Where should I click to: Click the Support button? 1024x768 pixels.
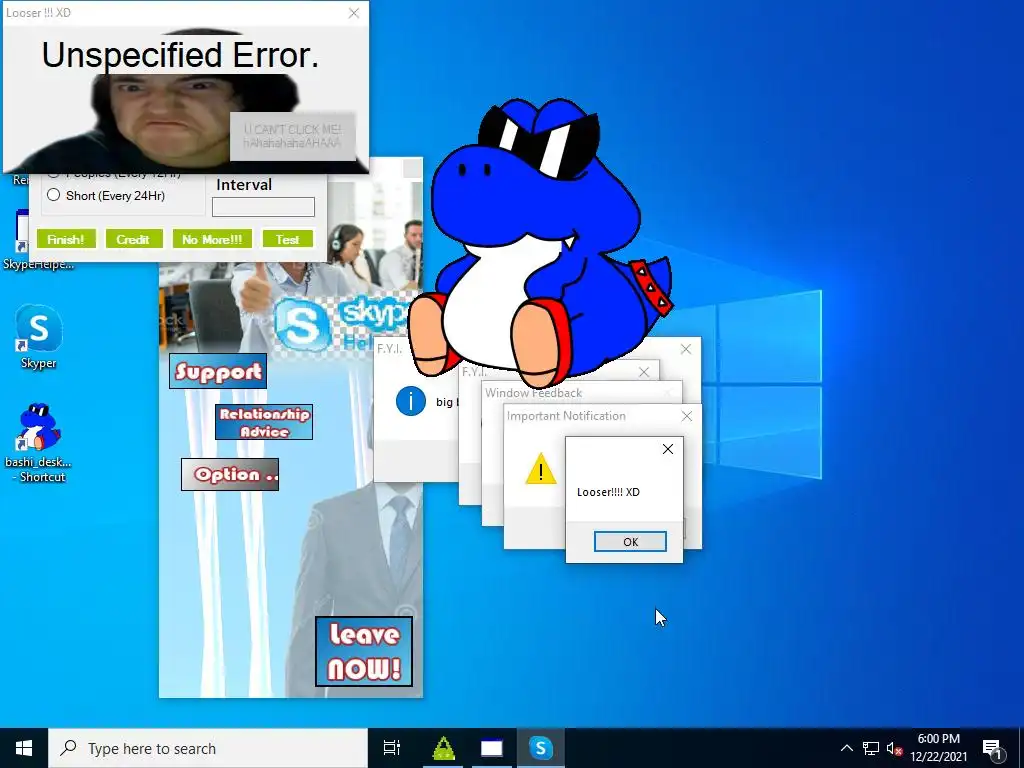click(x=218, y=371)
